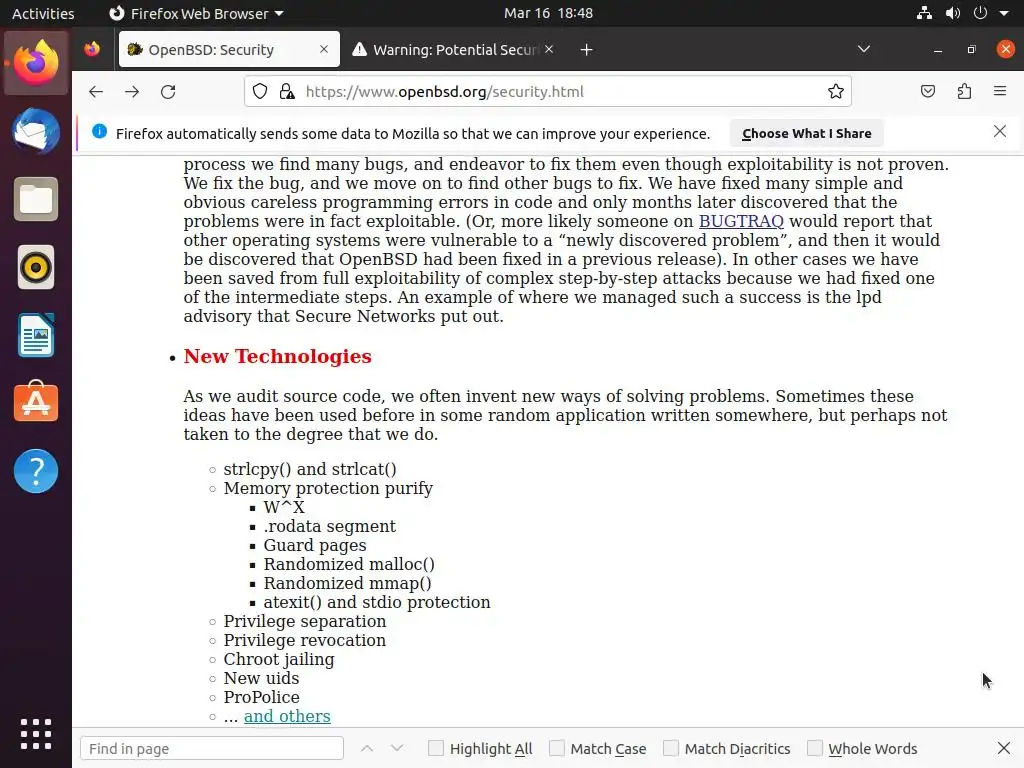Dismiss the Mozilla data notification bar
This screenshot has height=768, width=1024.
pos(1000,131)
